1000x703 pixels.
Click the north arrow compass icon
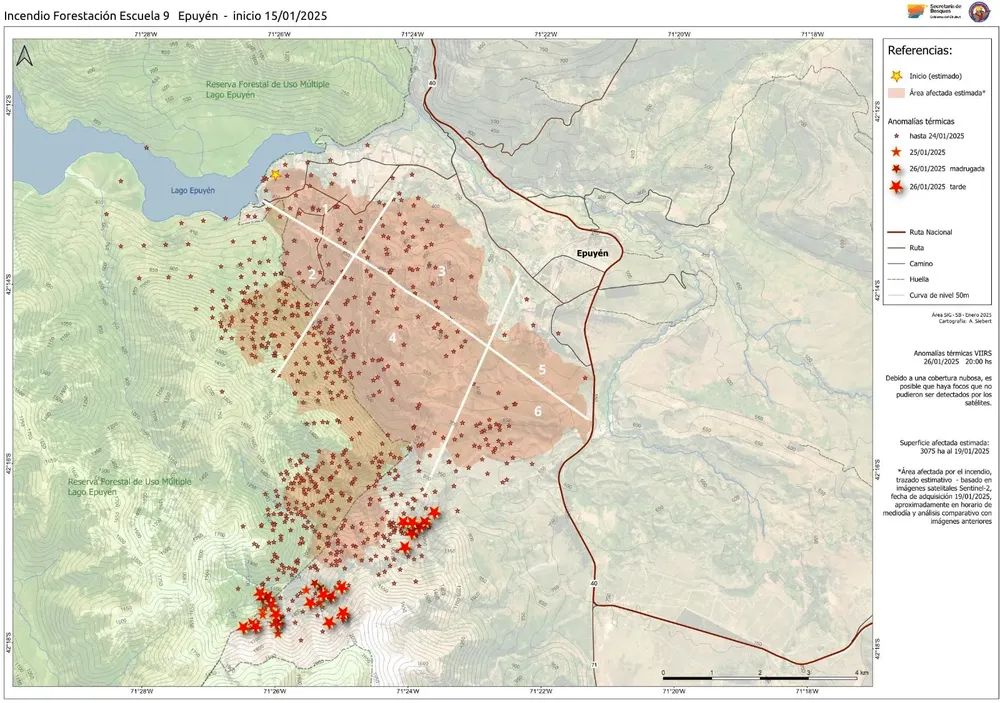coord(24,57)
